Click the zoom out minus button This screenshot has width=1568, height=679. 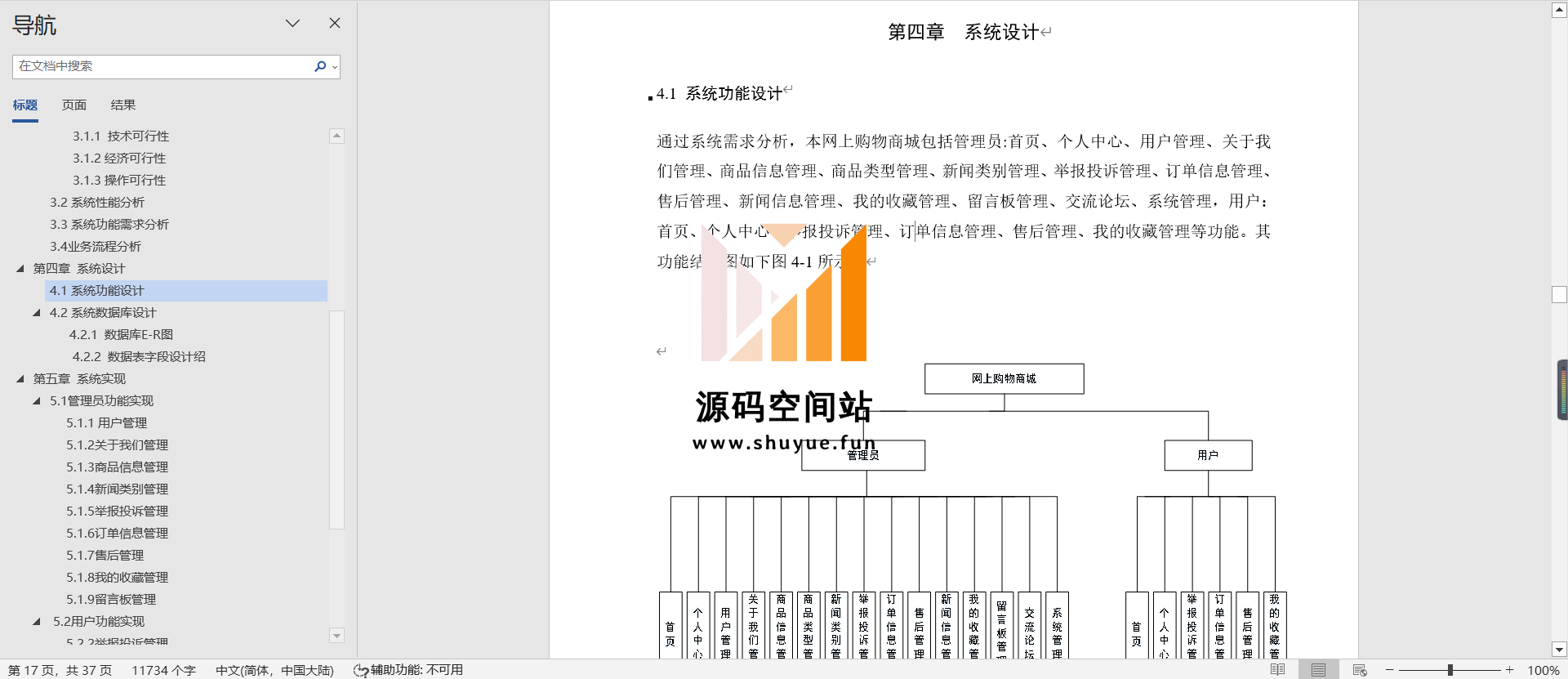click(1389, 670)
